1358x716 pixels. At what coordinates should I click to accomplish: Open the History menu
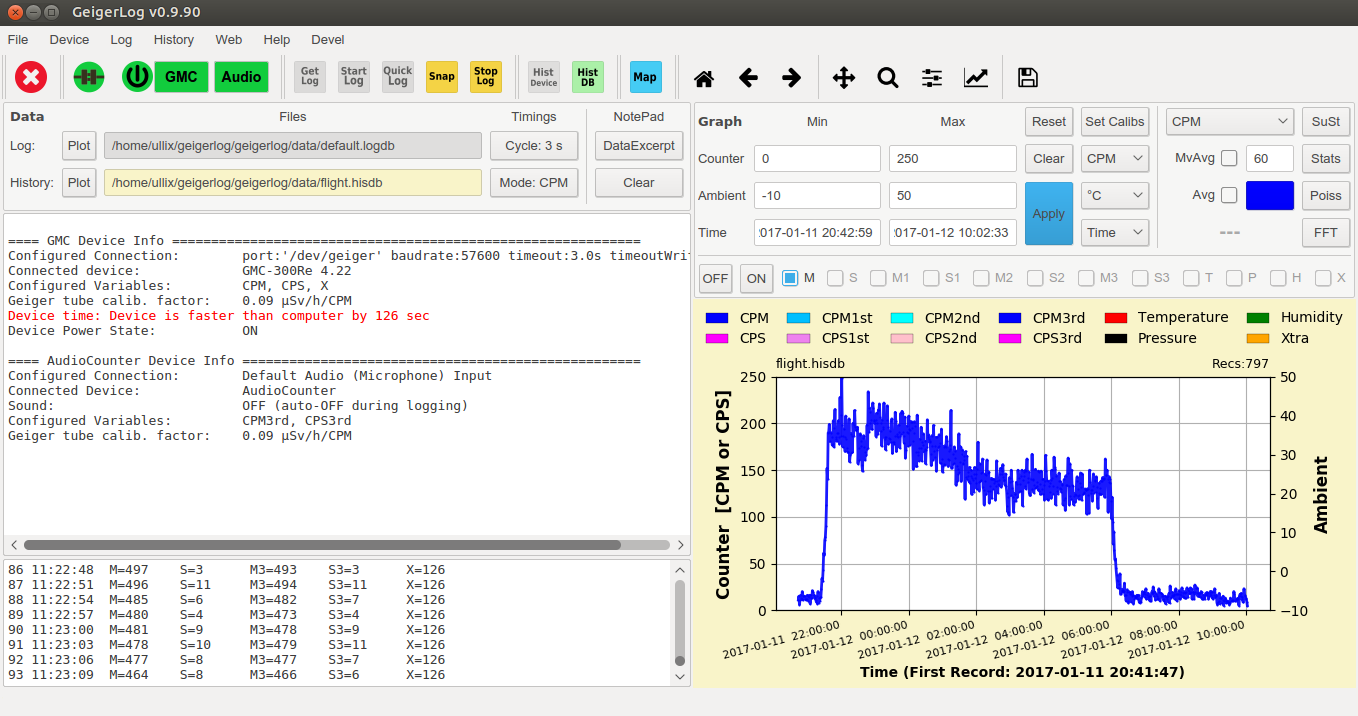click(173, 39)
